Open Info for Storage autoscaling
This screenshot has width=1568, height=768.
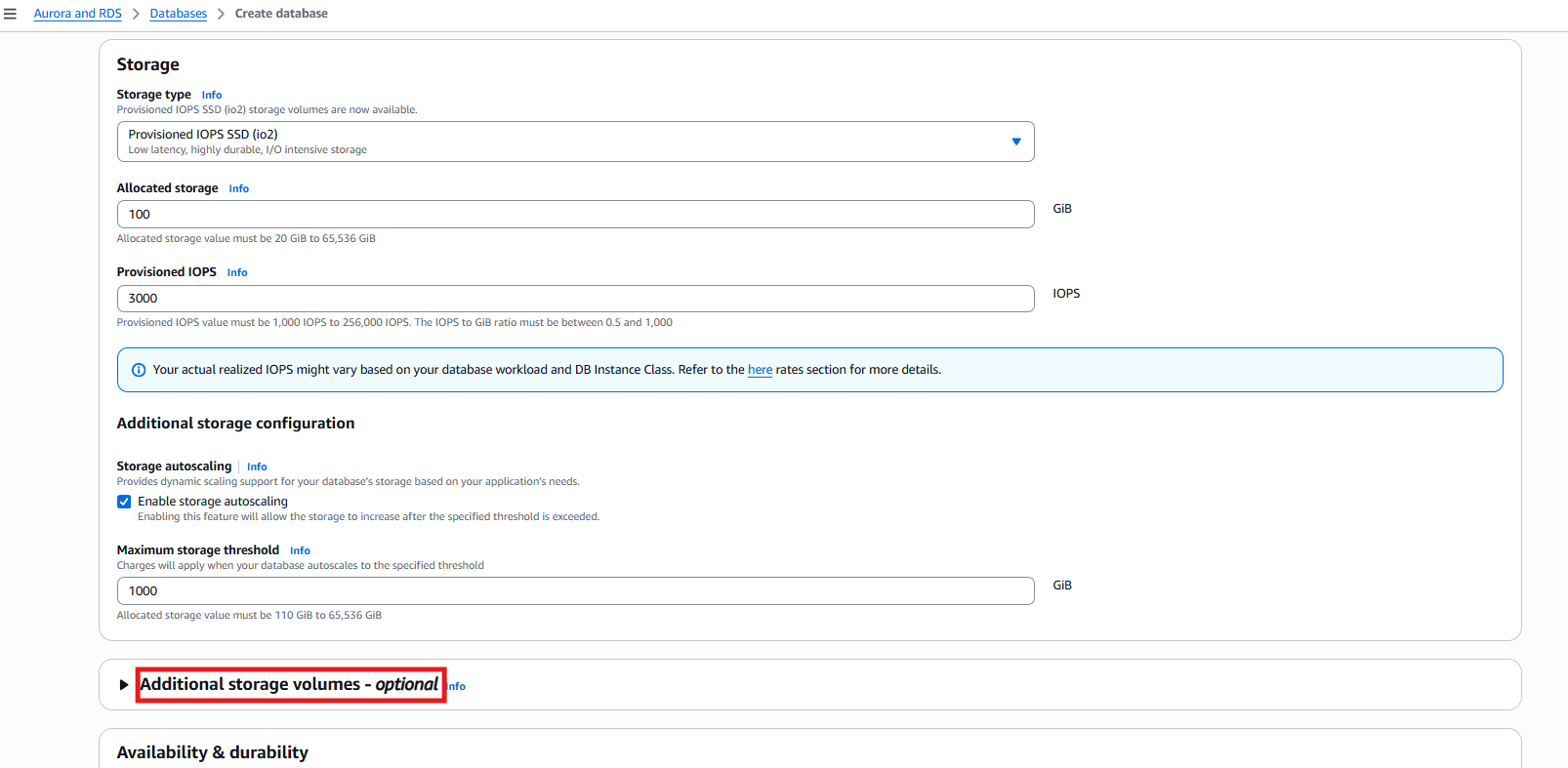(x=257, y=467)
